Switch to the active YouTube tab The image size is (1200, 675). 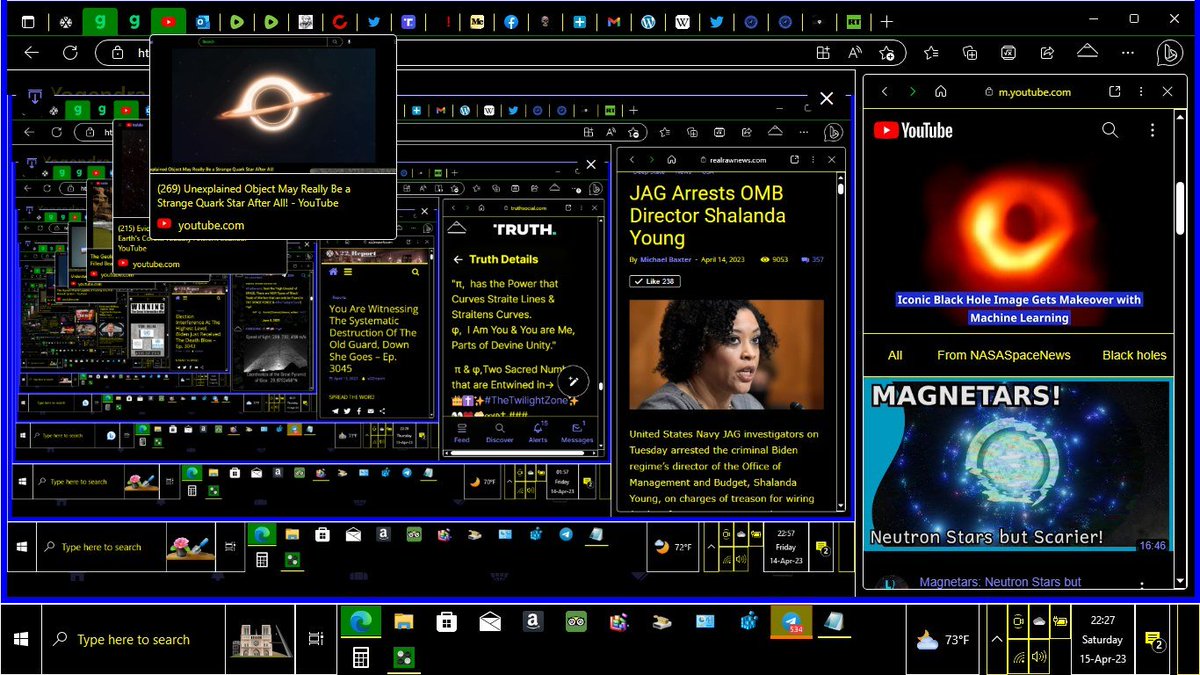point(167,21)
